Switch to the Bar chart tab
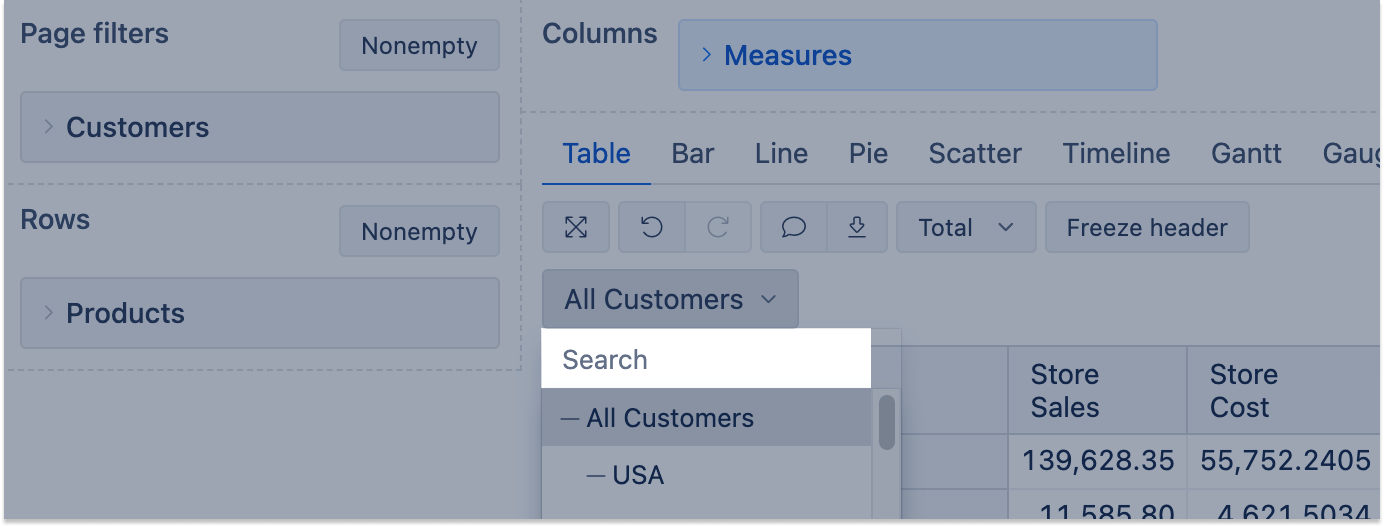The width and height of the screenshot is (1384, 527). [693, 154]
